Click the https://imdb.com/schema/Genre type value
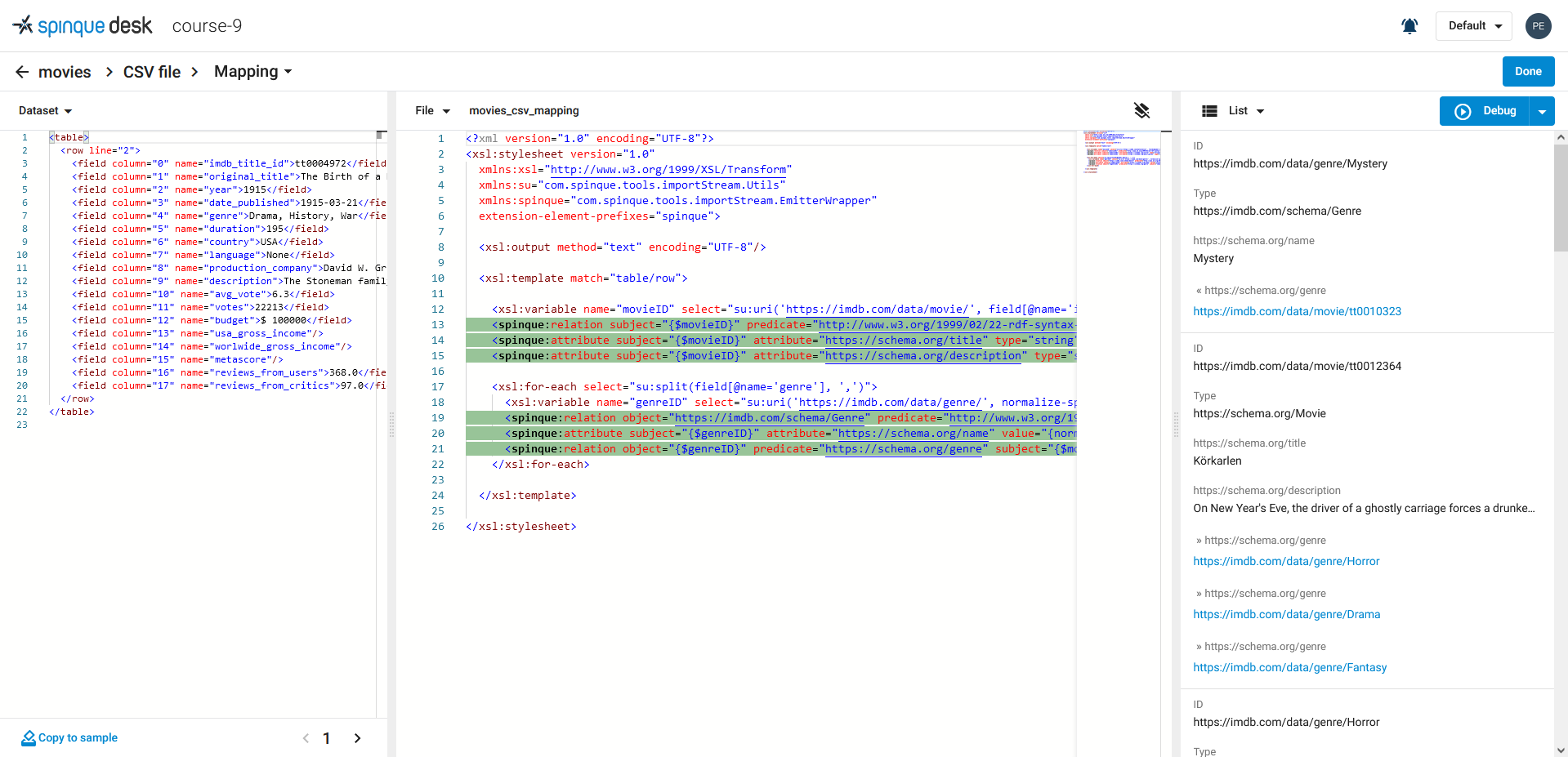This screenshot has width=1568, height=757. pyautogui.click(x=1276, y=211)
